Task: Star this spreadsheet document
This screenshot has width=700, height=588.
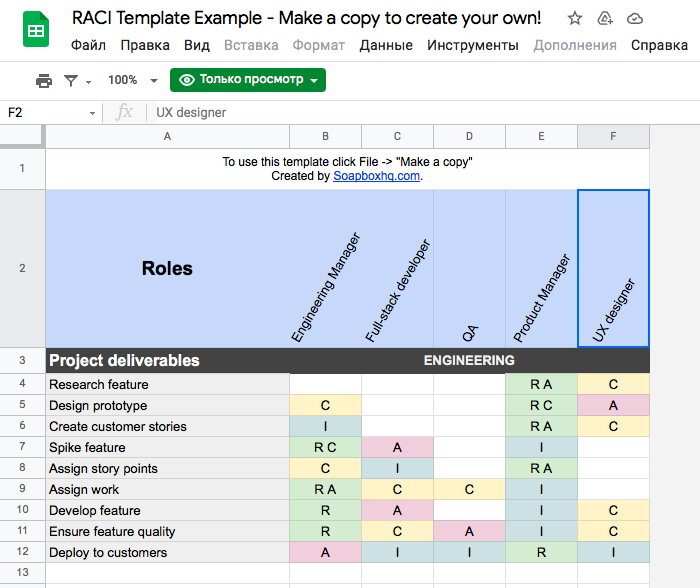Action: click(x=575, y=18)
